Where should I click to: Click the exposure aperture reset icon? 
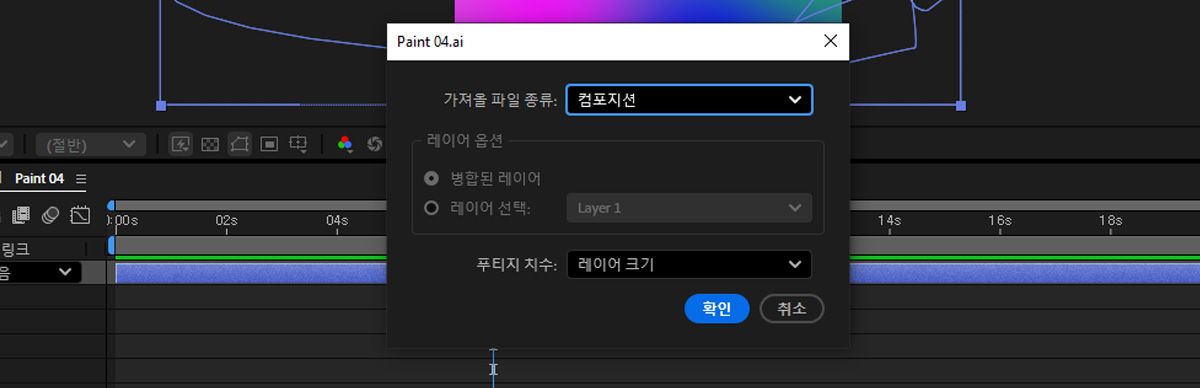(x=375, y=144)
